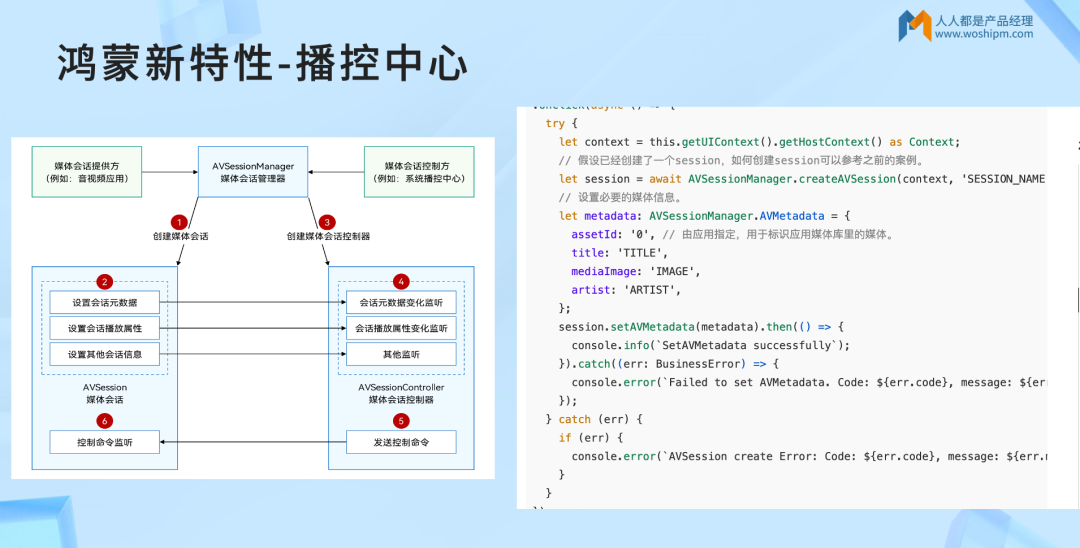The height and width of the screenshot is (548, 1080).
Task: Click the 发送控制命令 box
Action: pyautogui.click(x=401, y=442)
